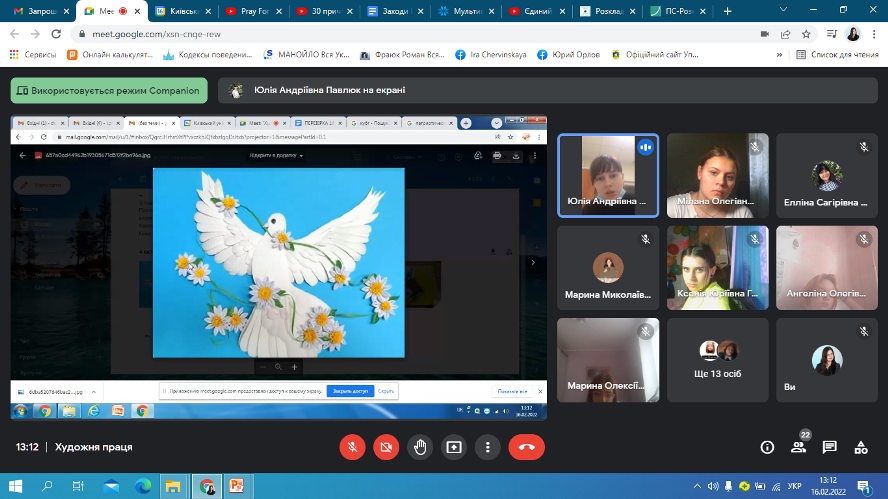Open the 'Ще 13 осіб' tile
Screen dimensions: 888x499
coord(718,360)
